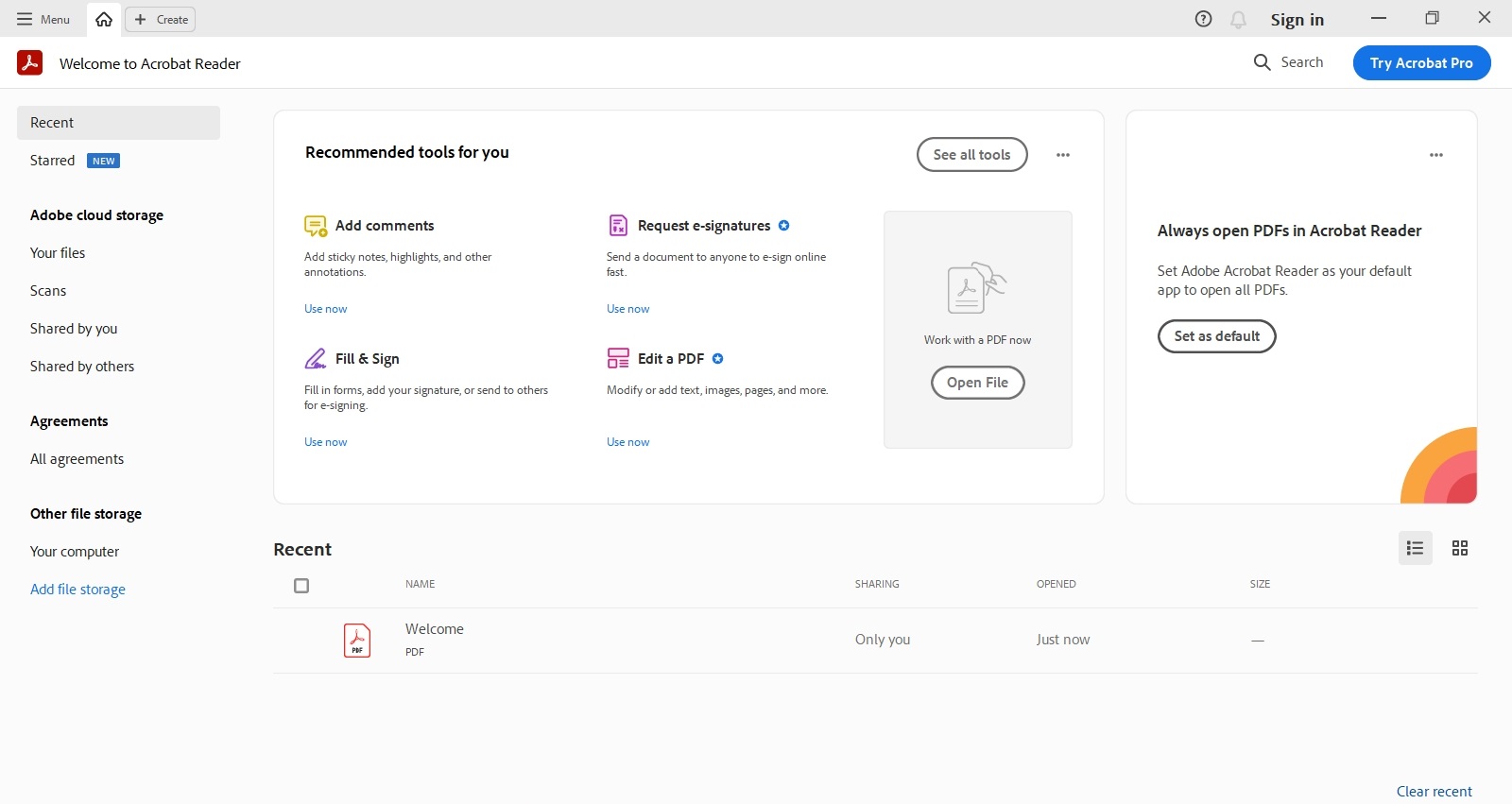Click Sign in
Viewport: 1512px width, 804px height.
coord(1297,20)
